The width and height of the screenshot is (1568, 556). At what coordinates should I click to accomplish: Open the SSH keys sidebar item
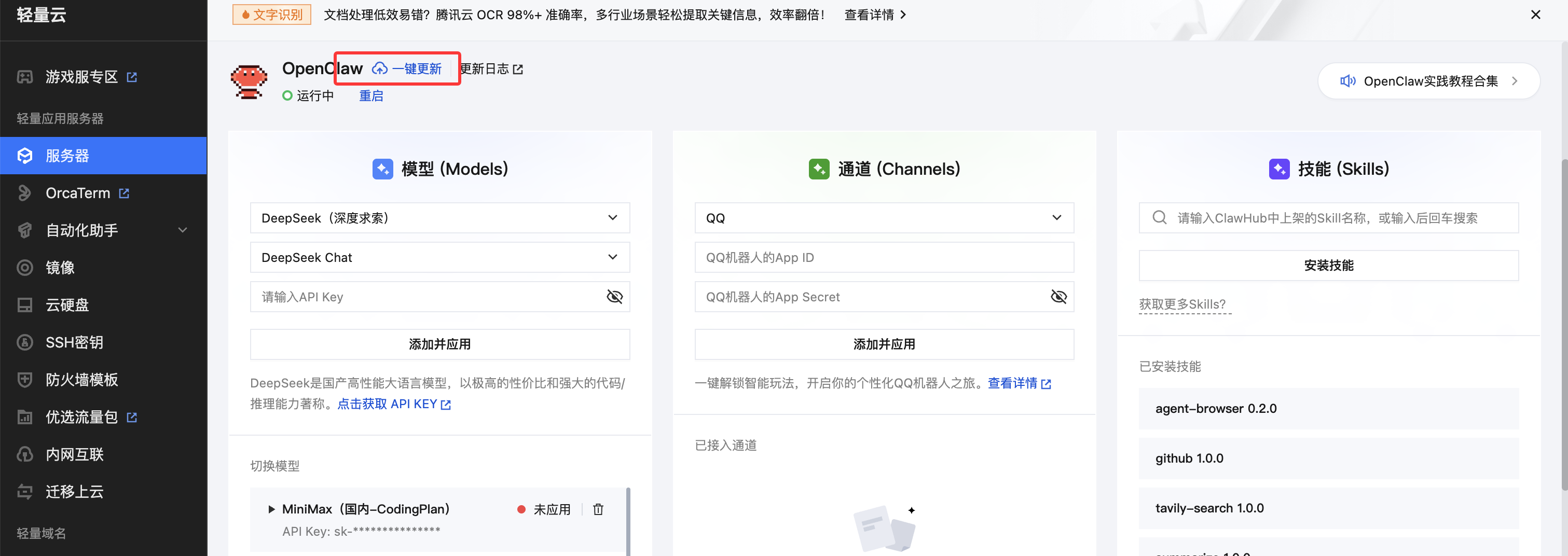pos(74,342)
